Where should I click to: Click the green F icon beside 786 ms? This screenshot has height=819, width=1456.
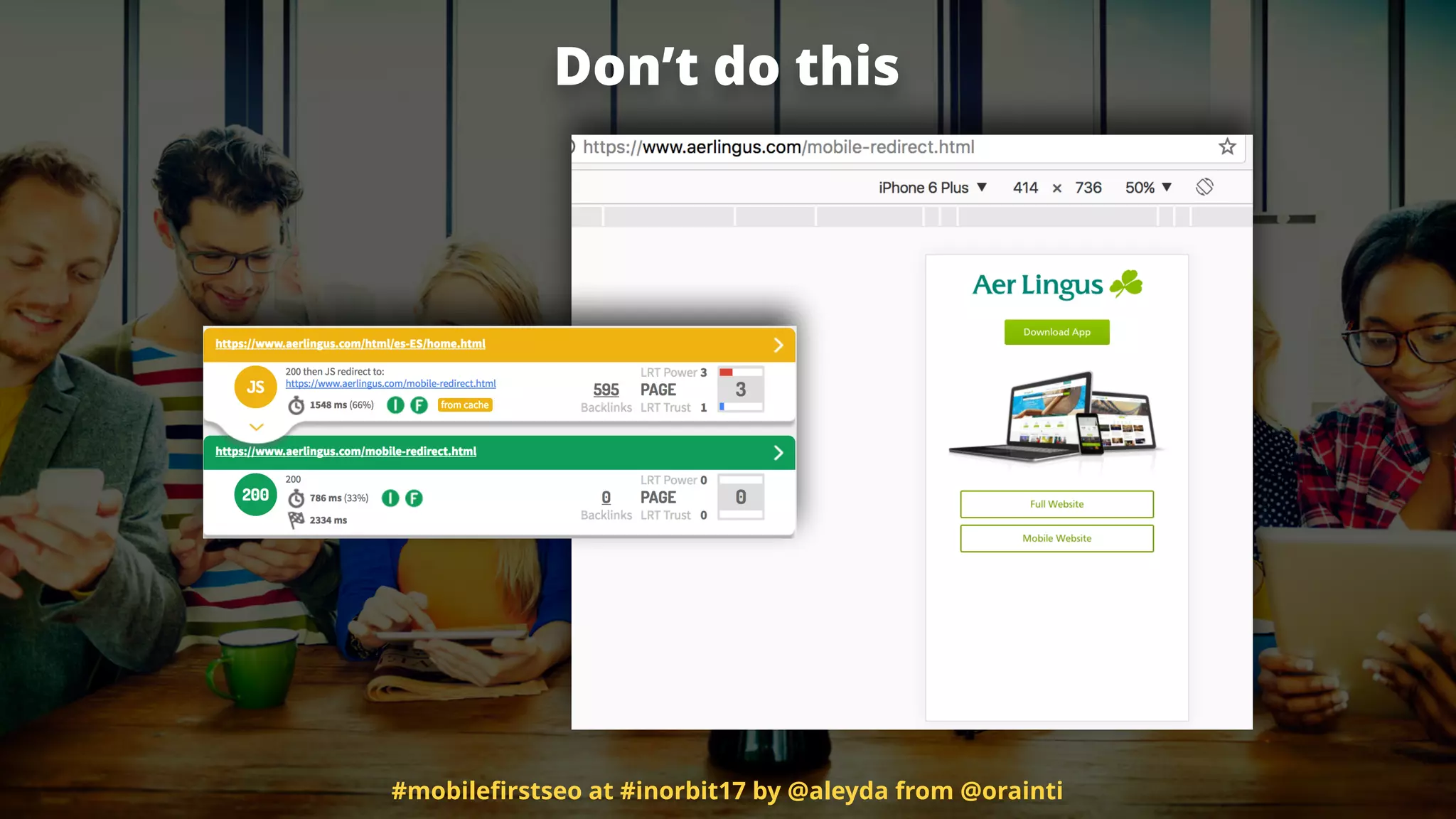(x=414, y=498)
